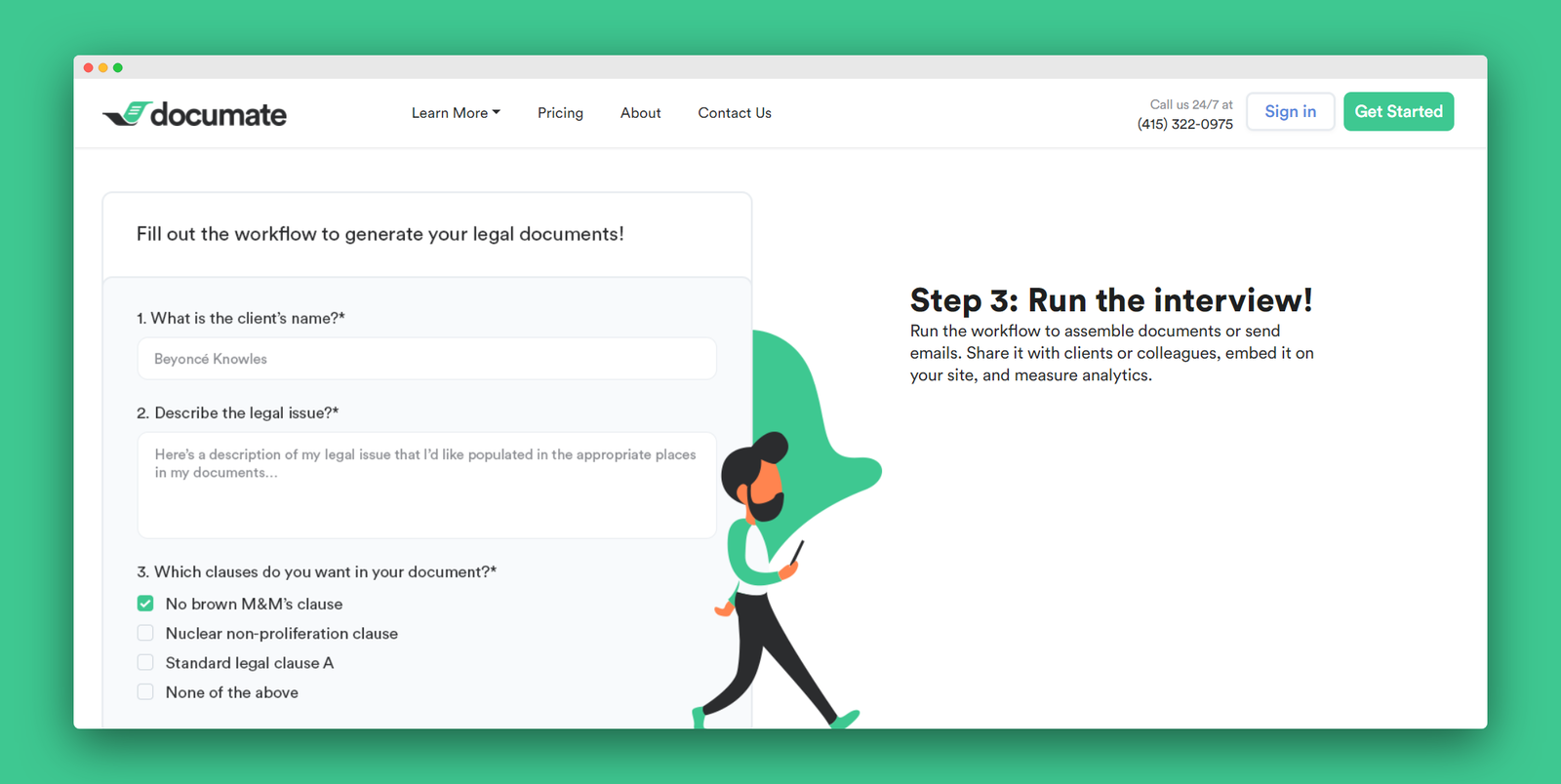
Task: Click the yellow minimize window button
Action: pos(103,67)
